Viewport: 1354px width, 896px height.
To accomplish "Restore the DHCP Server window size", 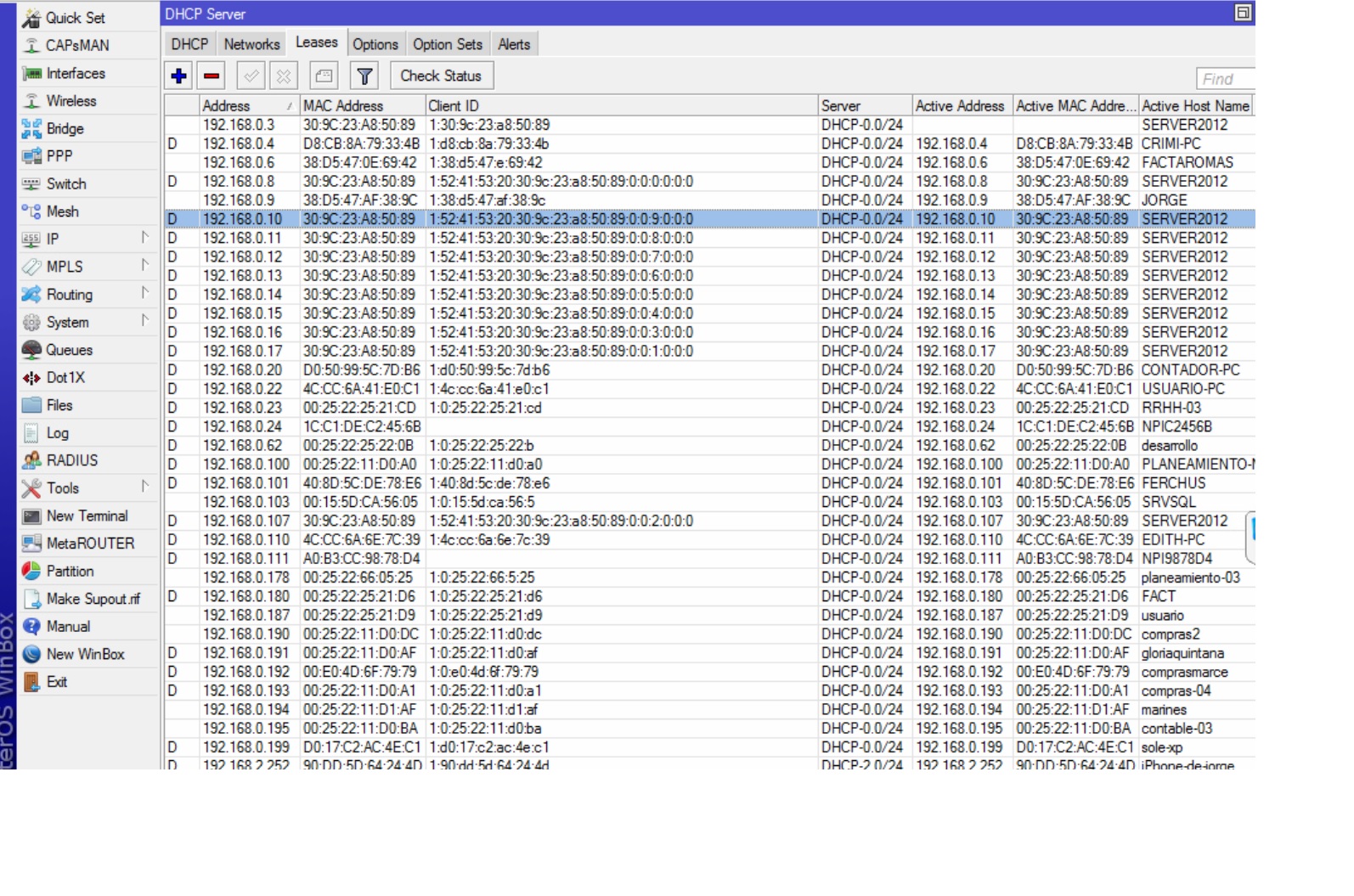I will pos(1243,13).
